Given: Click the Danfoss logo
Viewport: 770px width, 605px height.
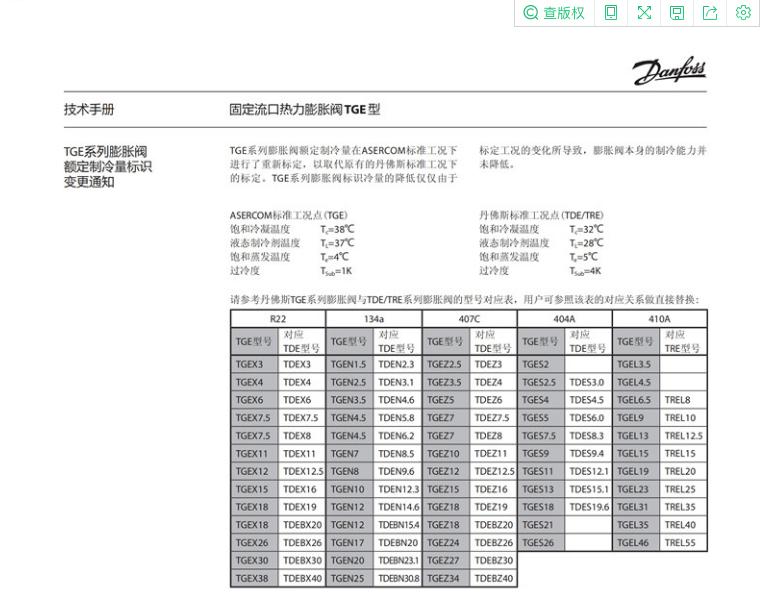Looking at the screenshot, I should [x=669, y=71].
